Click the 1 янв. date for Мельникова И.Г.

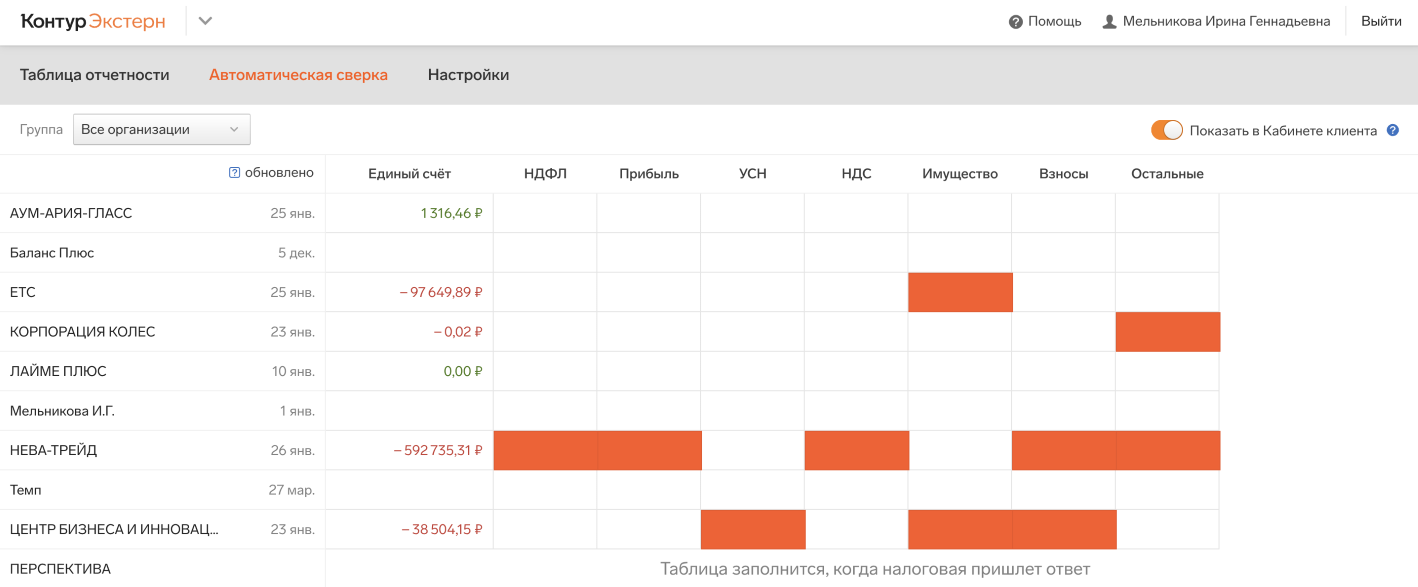pyautogui.click(x=297, y=411)
